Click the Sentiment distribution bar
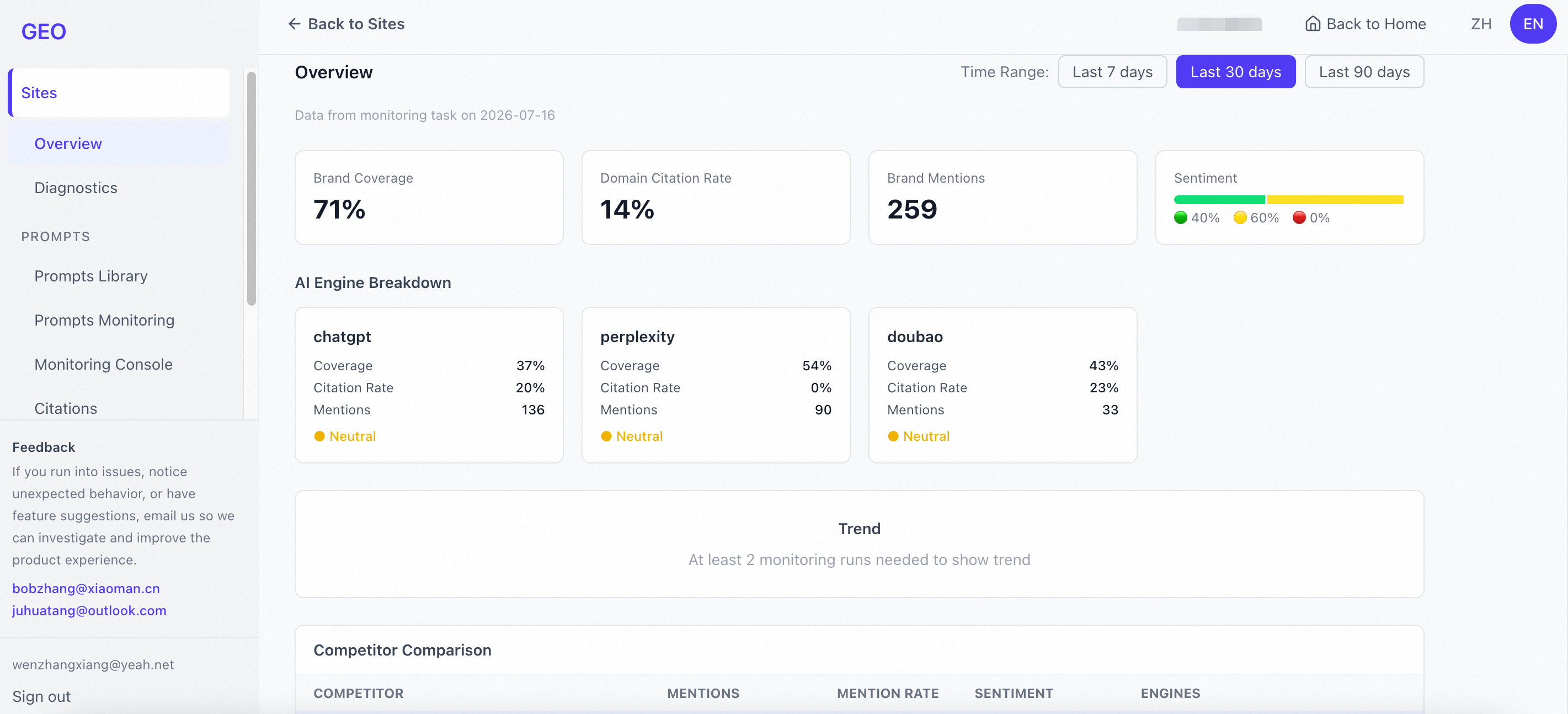Screen dimensions: 1568x714 [1289, 200]
